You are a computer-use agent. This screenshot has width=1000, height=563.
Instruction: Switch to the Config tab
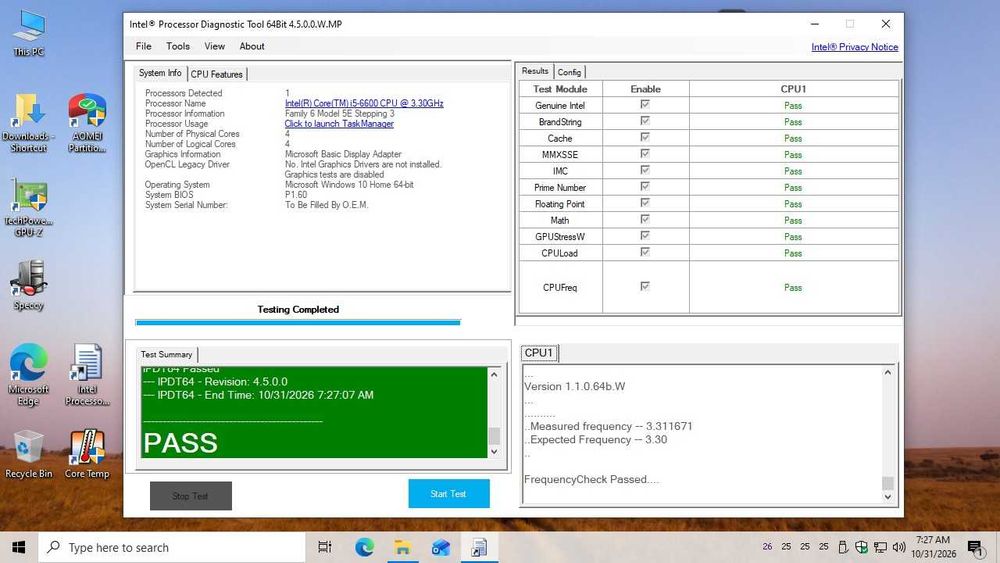[x=570, y=72]
